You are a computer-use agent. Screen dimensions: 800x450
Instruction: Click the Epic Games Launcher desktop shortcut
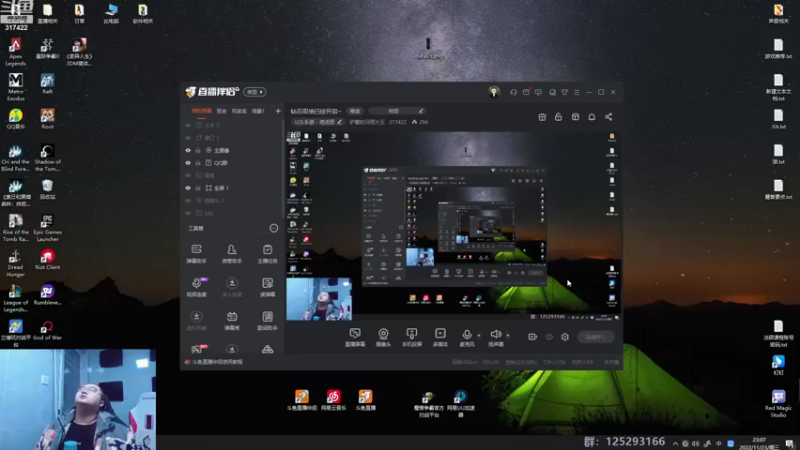point(47,228)
